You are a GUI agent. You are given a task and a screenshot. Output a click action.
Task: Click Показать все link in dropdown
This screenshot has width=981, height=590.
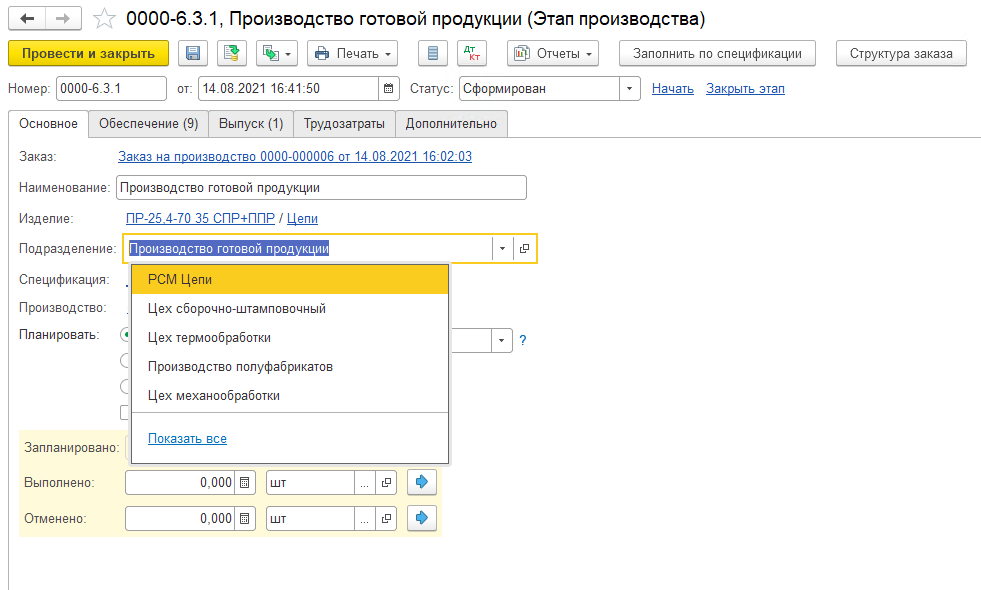(x=187, y=439)
